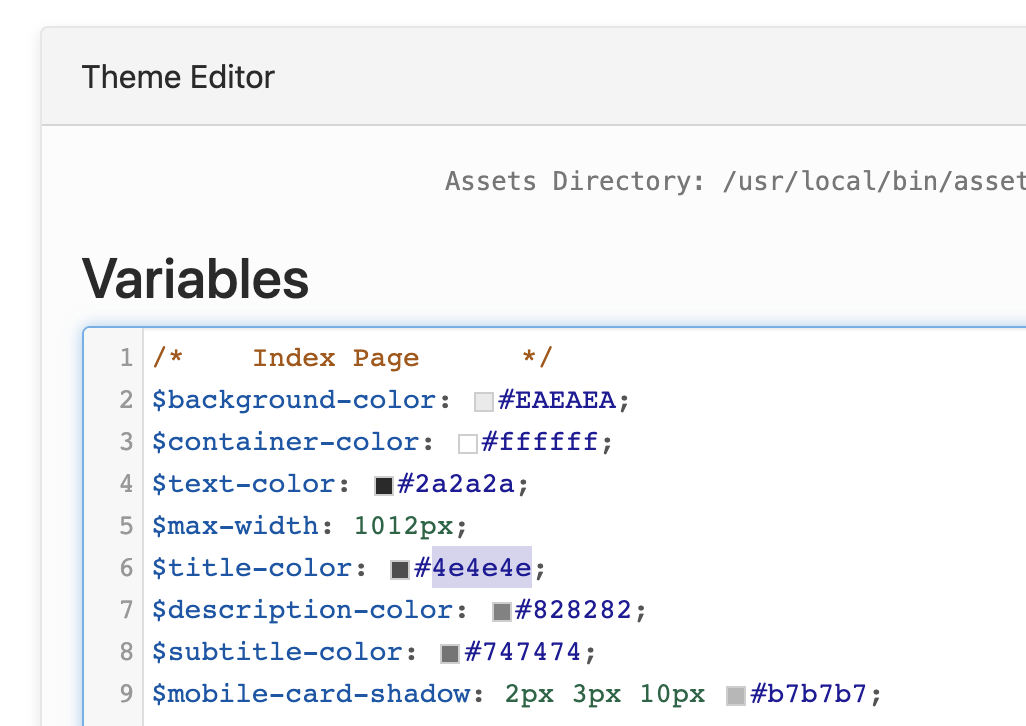Click the Theme Editor title bar

coord(178,76)
